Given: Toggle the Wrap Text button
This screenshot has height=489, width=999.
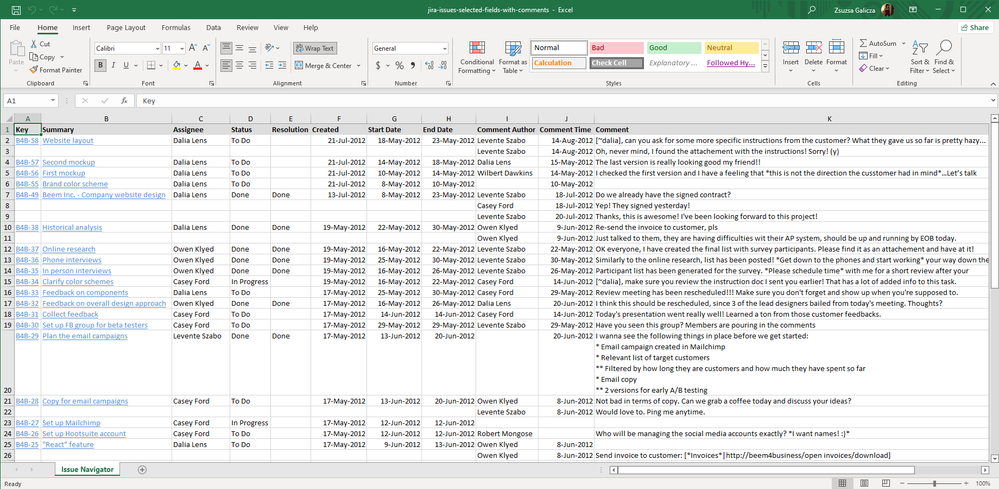Looking at the screenshot, I should (x=315, y=48).
